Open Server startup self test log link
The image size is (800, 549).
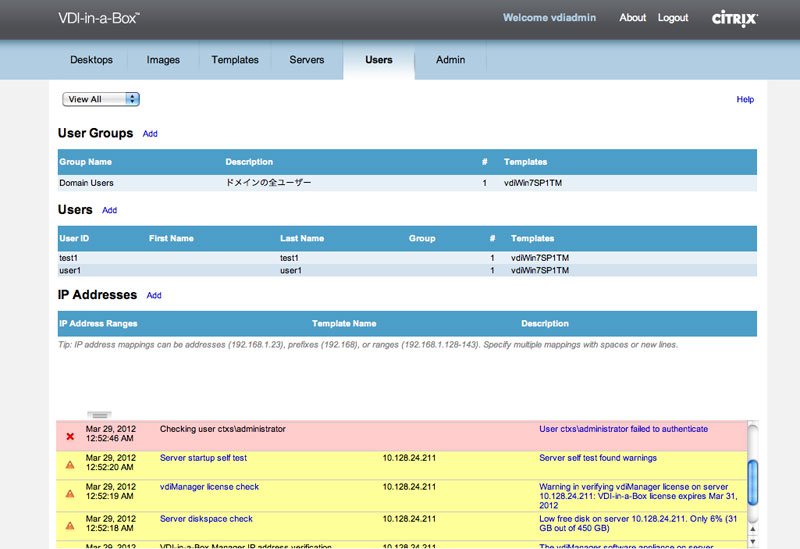(x=203, y=458)
